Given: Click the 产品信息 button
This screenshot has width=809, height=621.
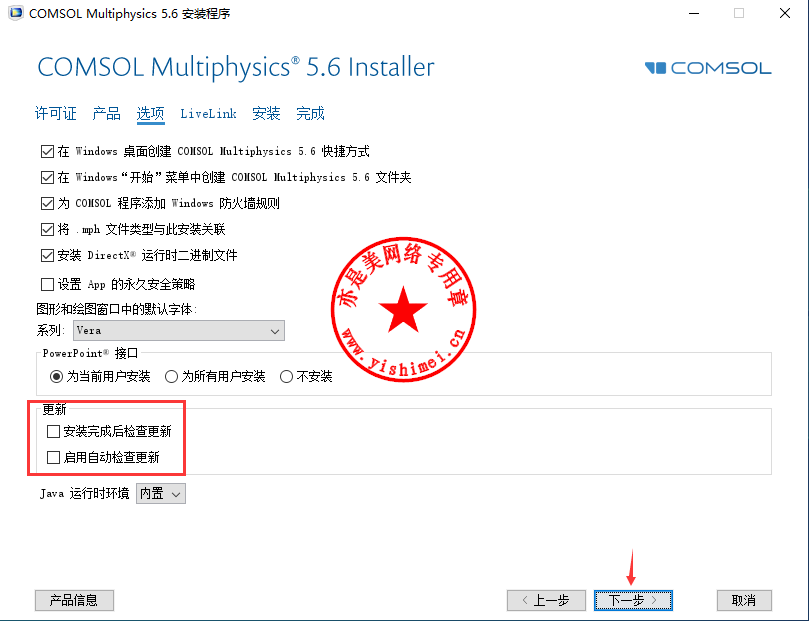Looking at the screenshot, I should click(x=74, y=600).
